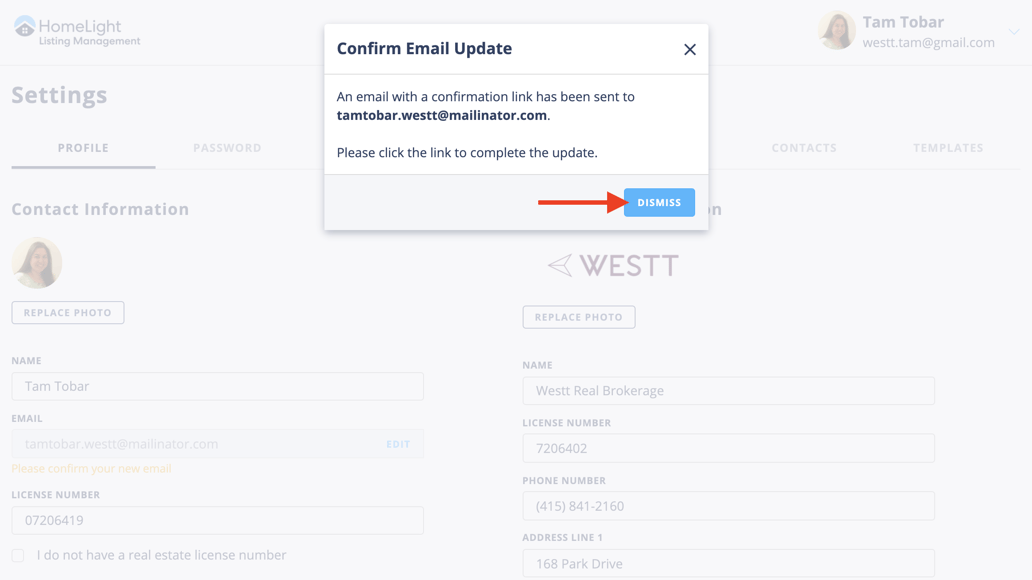
Task: Open the Tam Tobar account avatar
Action: 836,31
